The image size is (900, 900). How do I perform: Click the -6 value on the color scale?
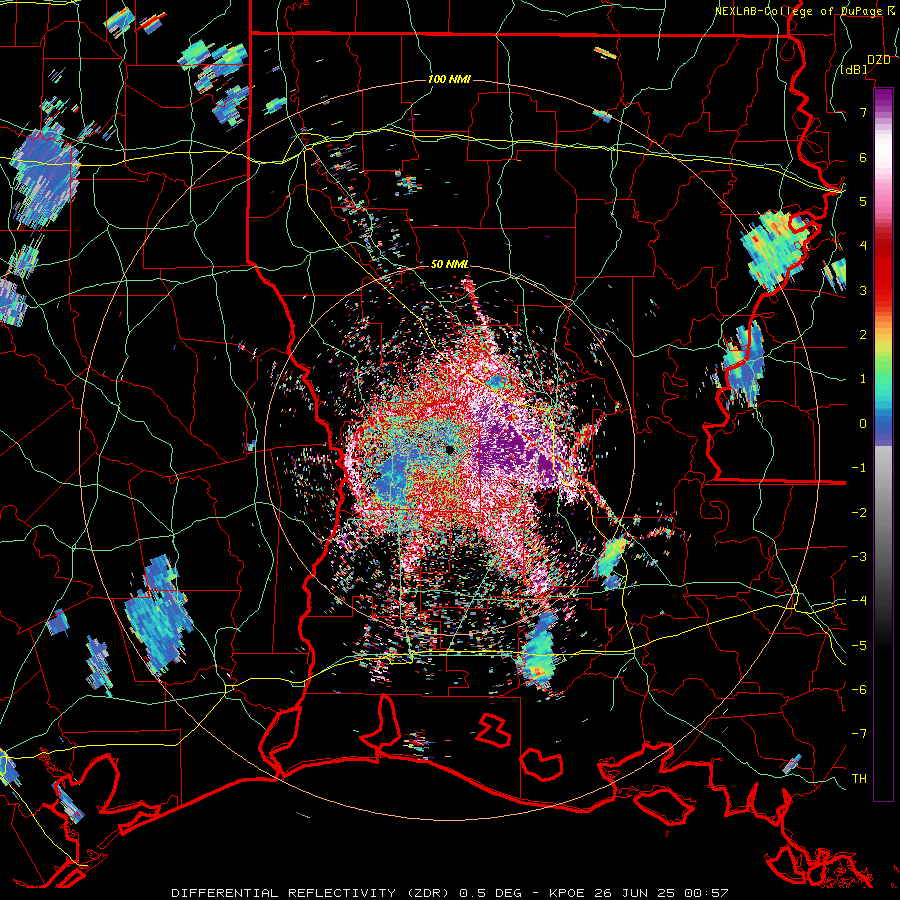pos(859,690)
